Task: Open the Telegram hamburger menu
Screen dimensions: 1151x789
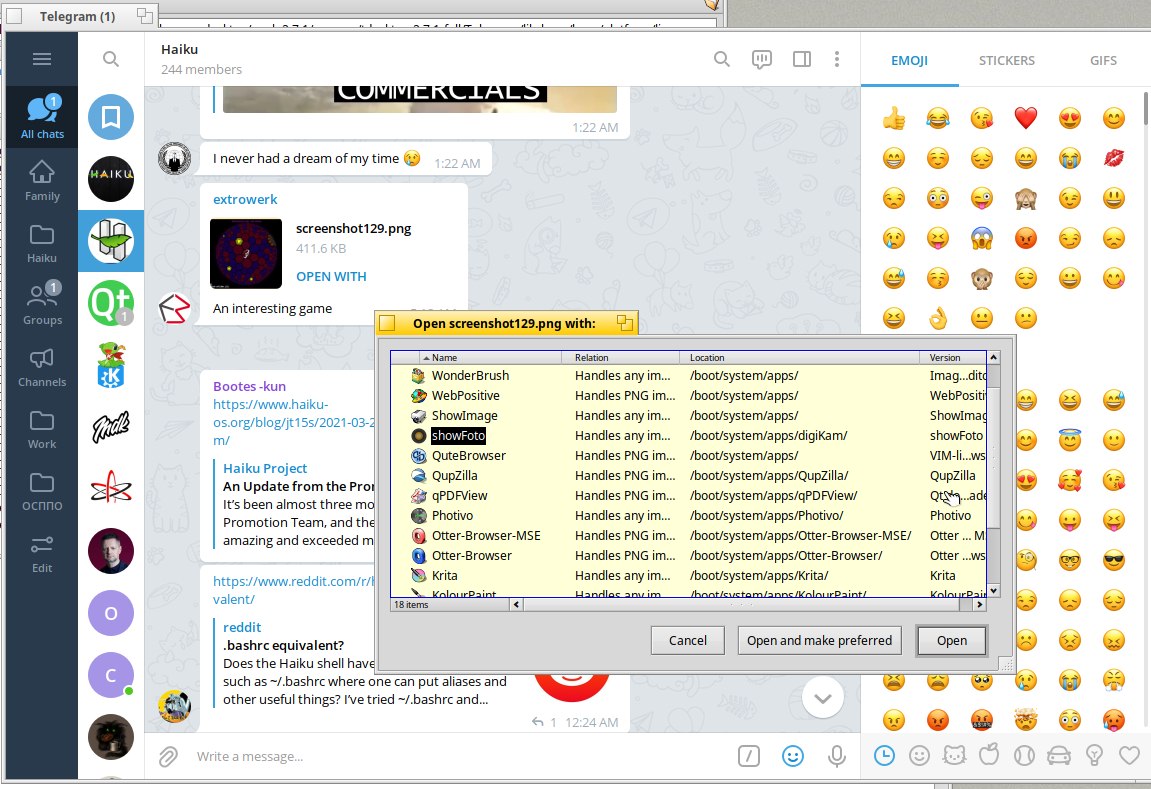Action: (42, 59)
